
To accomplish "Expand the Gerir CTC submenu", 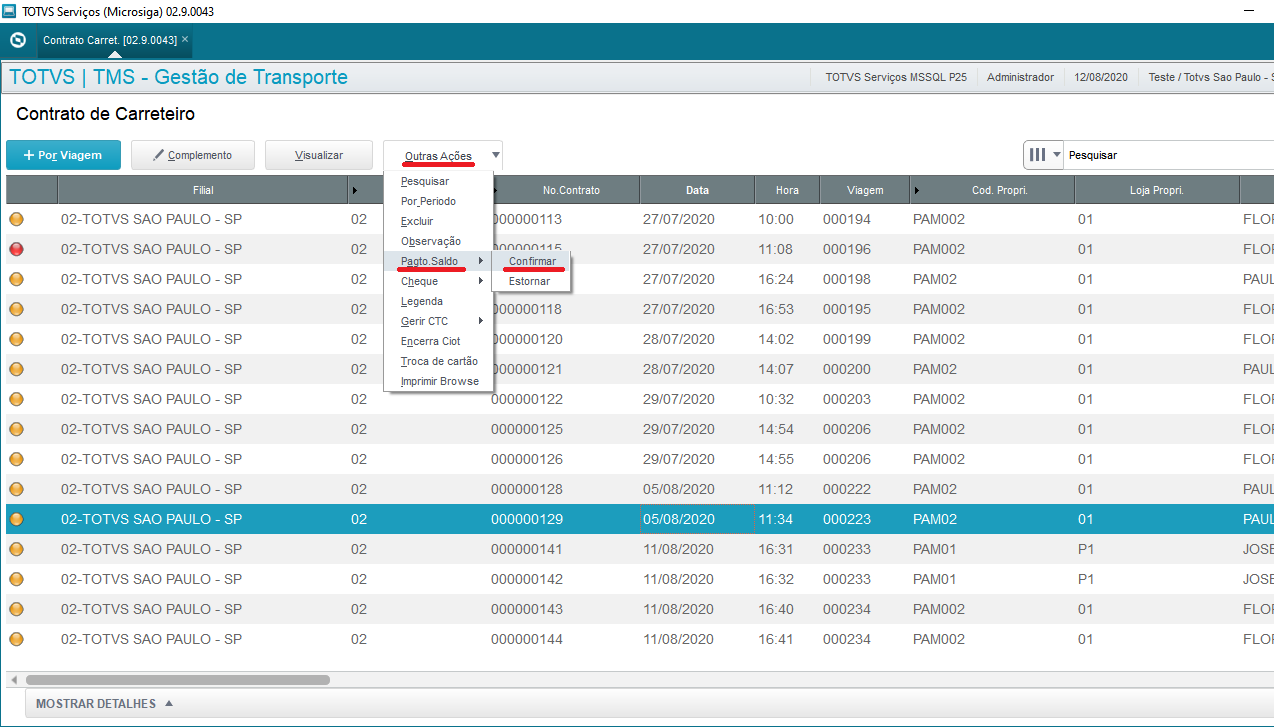I will click(x=438, y=321).
